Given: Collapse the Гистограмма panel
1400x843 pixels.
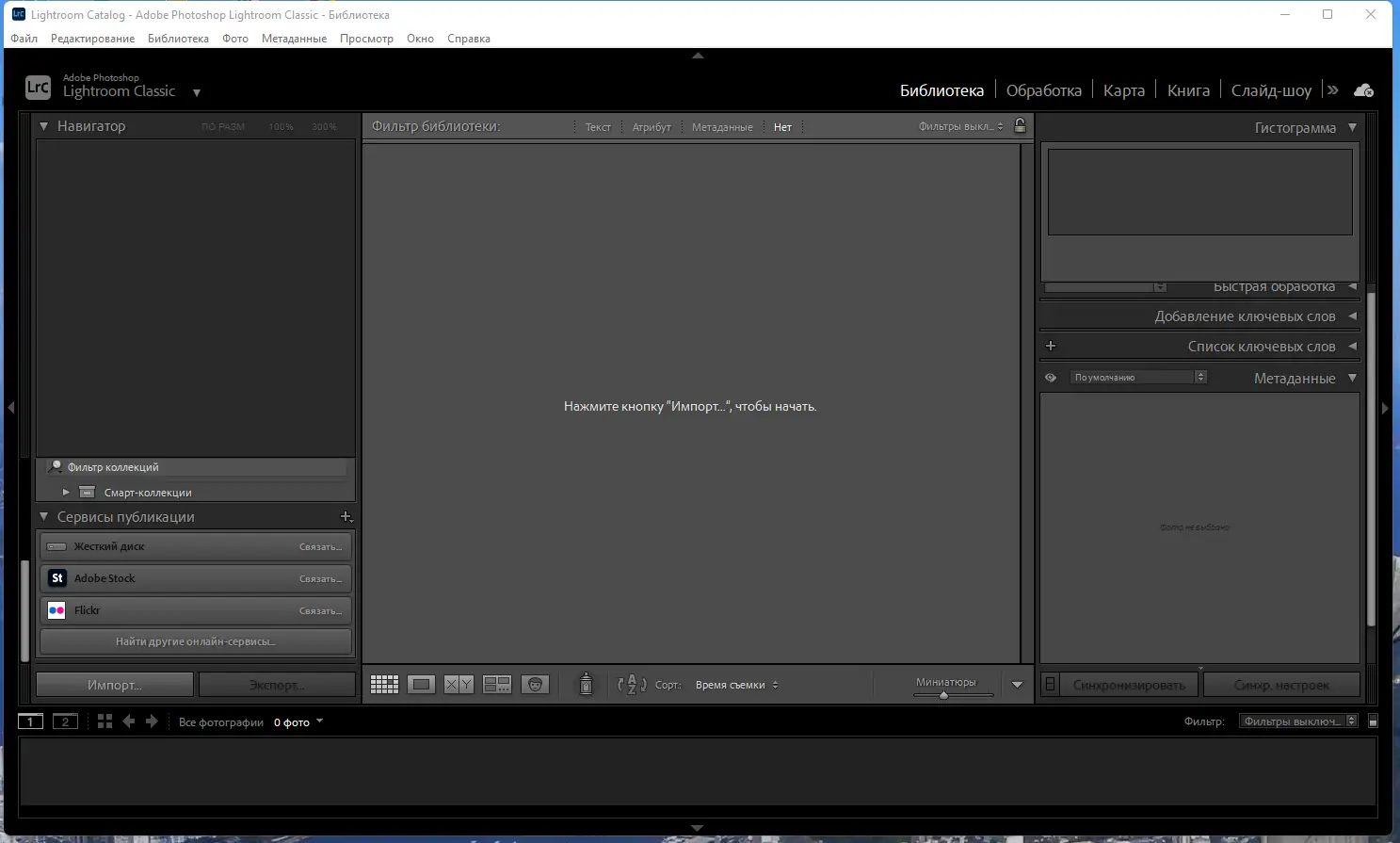Looking at the screenshot, I should coord(1352,127).
